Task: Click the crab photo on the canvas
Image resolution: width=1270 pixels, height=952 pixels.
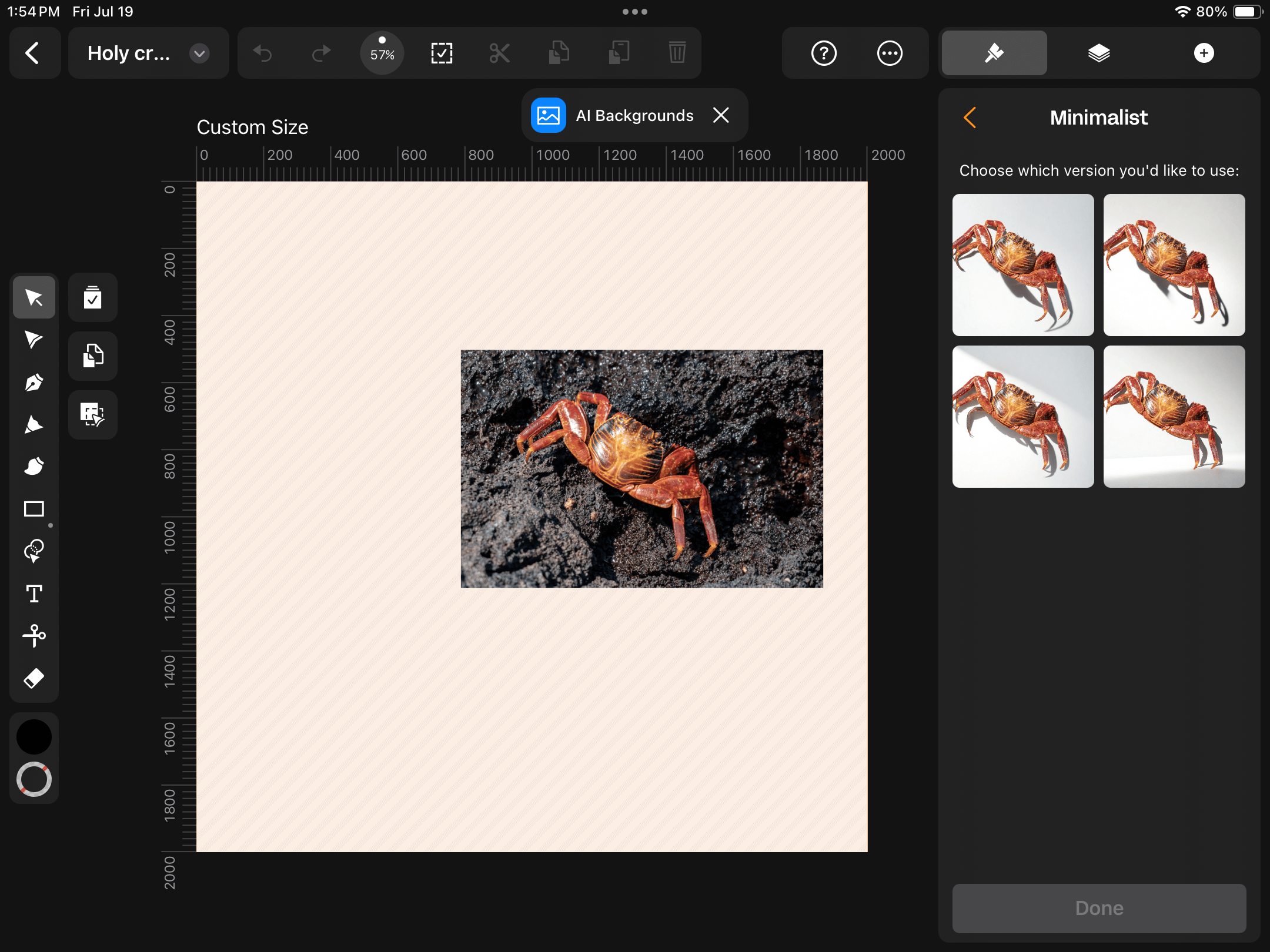Action: coord(641,469)
